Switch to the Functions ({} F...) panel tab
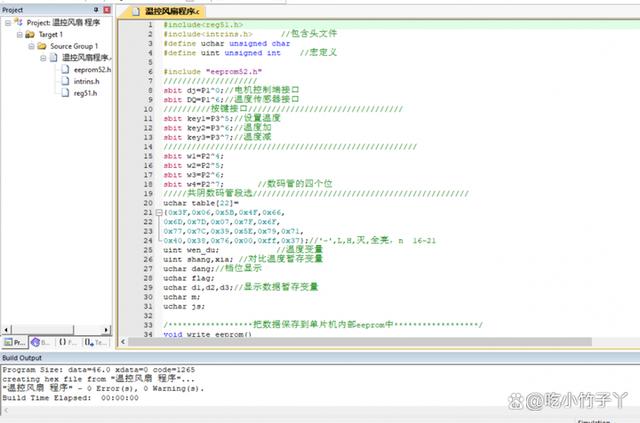This screenshot has height=423, width=640. (x=67, y=342)
